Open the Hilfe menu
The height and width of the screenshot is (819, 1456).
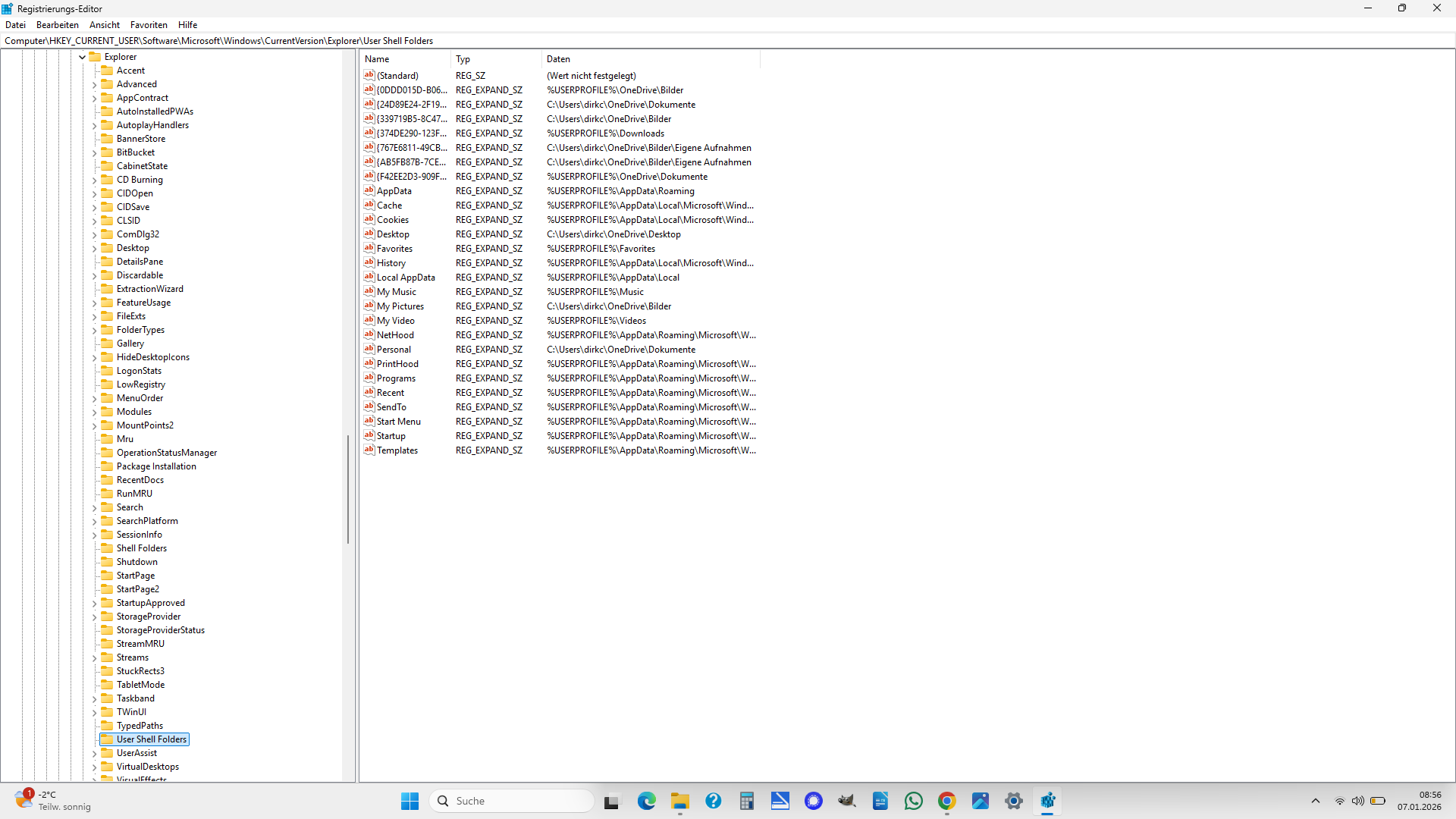(x=187, y=25)
